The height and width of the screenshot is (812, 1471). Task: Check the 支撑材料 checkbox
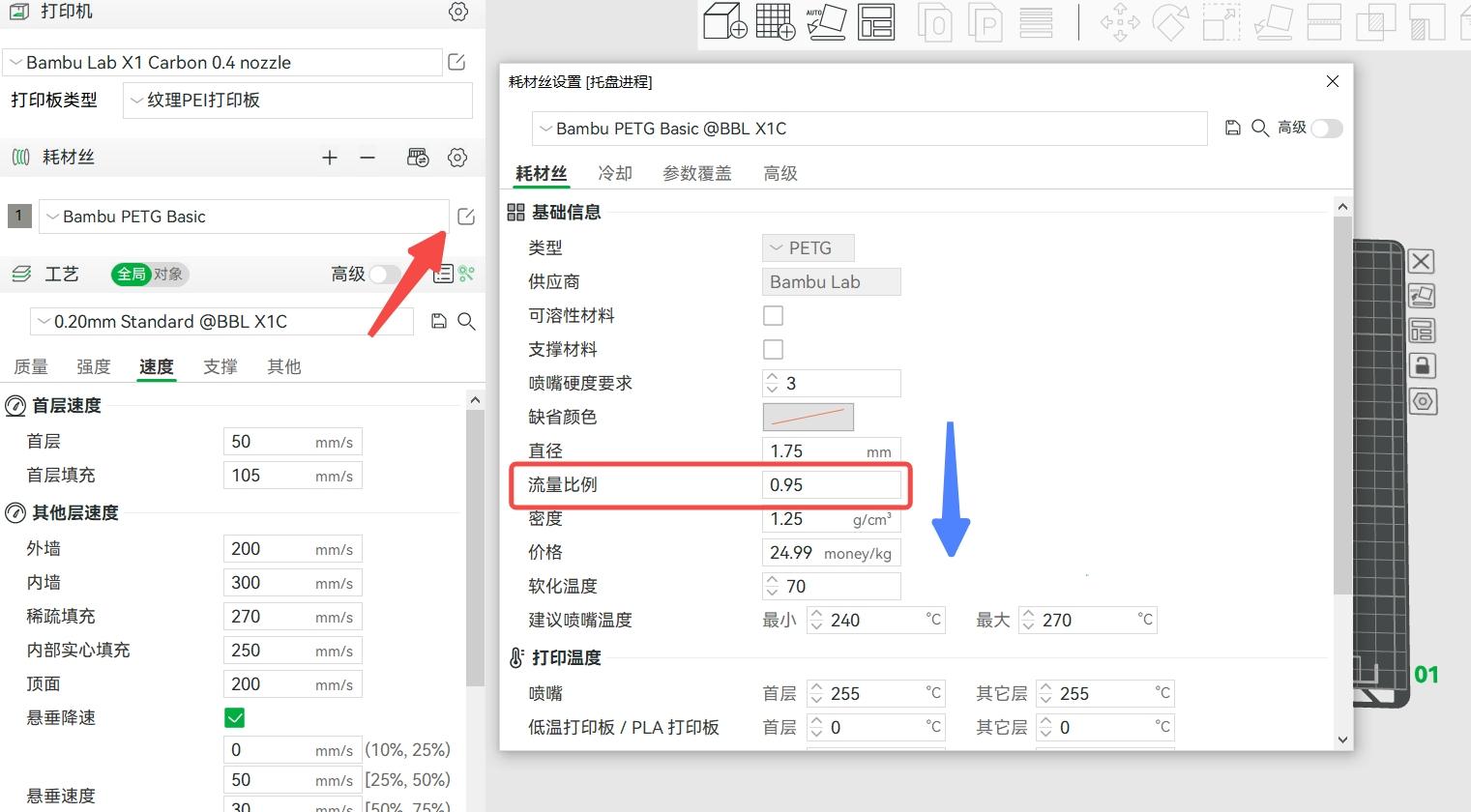tap(773, 350)
